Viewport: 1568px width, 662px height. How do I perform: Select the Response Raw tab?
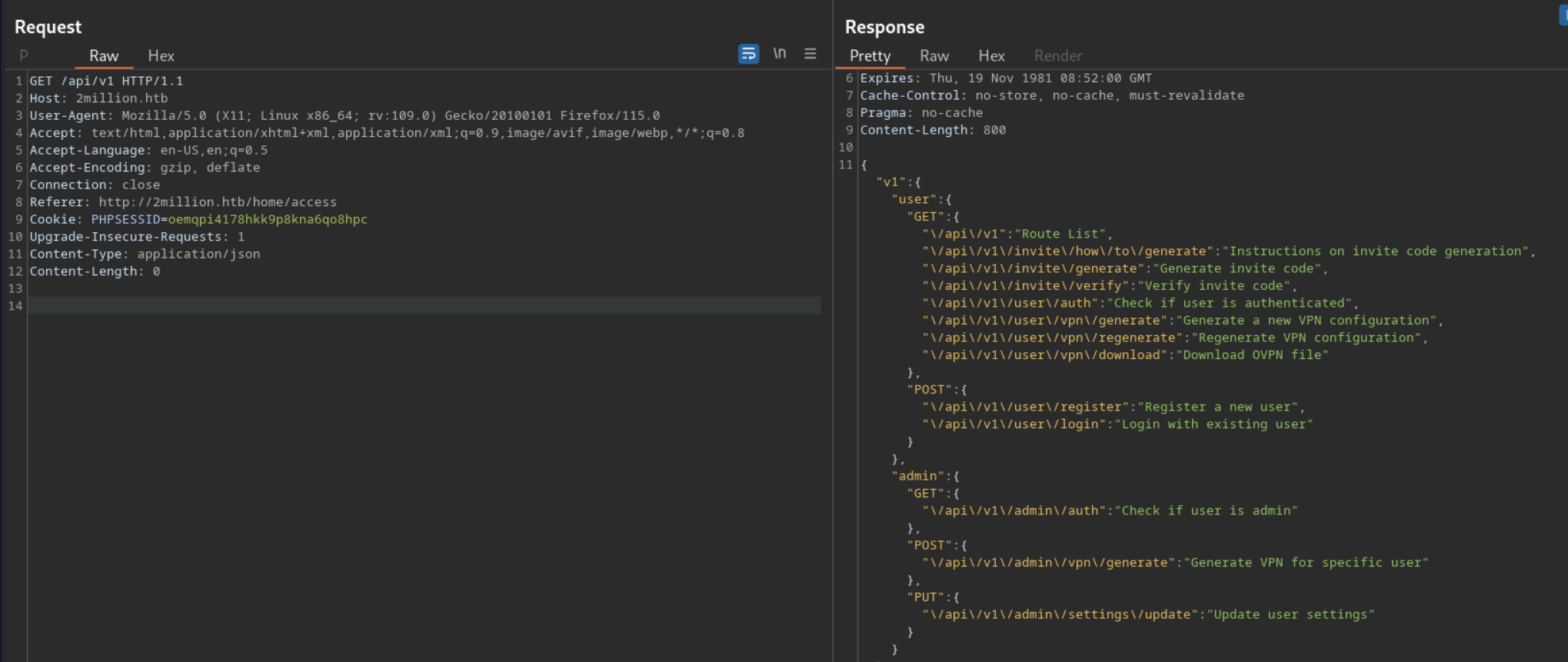pyautogui.click(x=934, y=56)
